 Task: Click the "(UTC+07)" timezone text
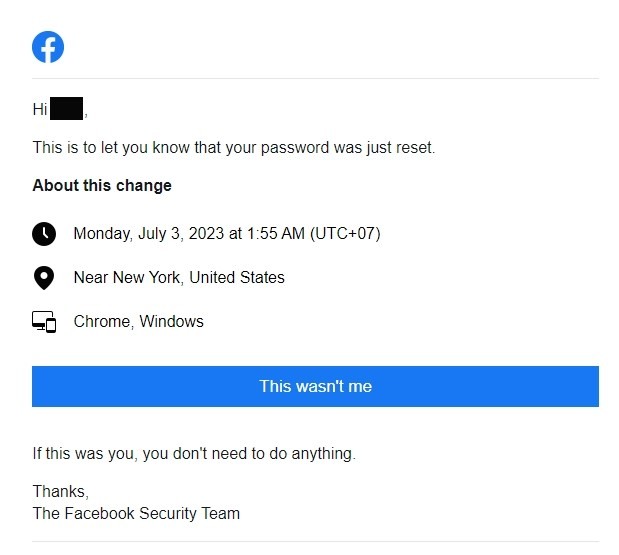tap(345, 234)
